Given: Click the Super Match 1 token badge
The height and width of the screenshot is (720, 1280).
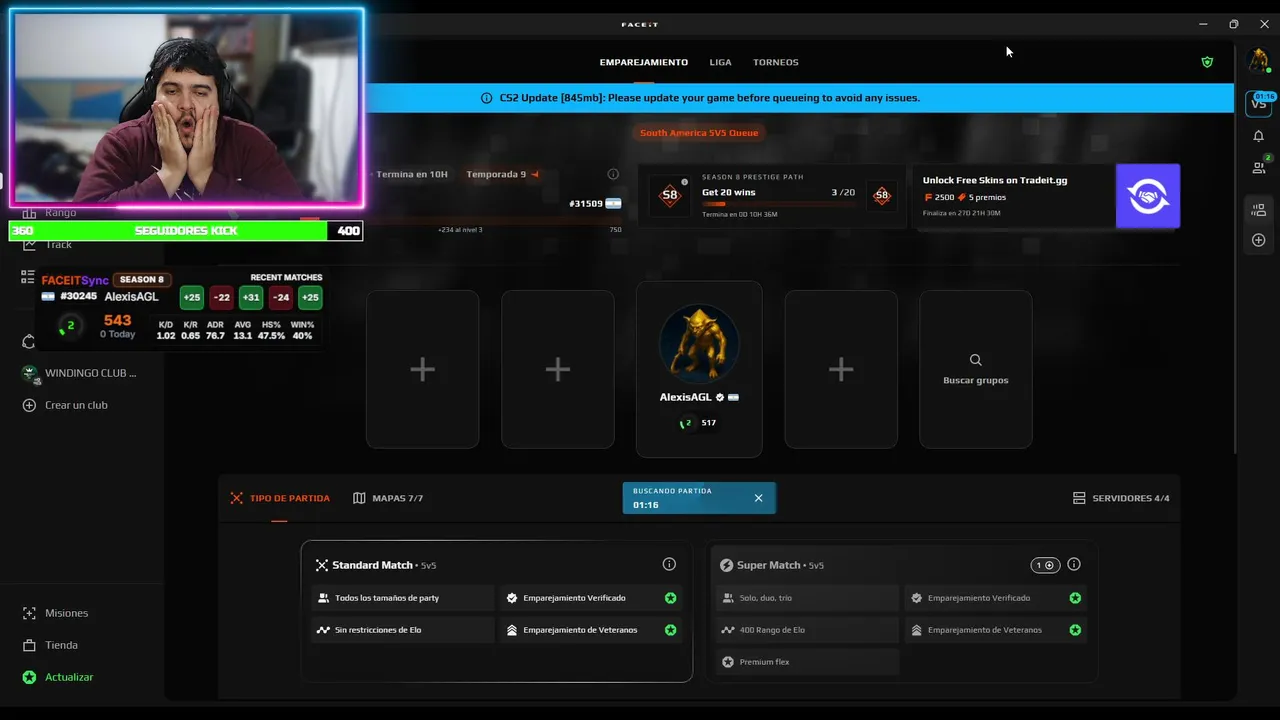Looking at the screenshot, I should [1045, 565].
